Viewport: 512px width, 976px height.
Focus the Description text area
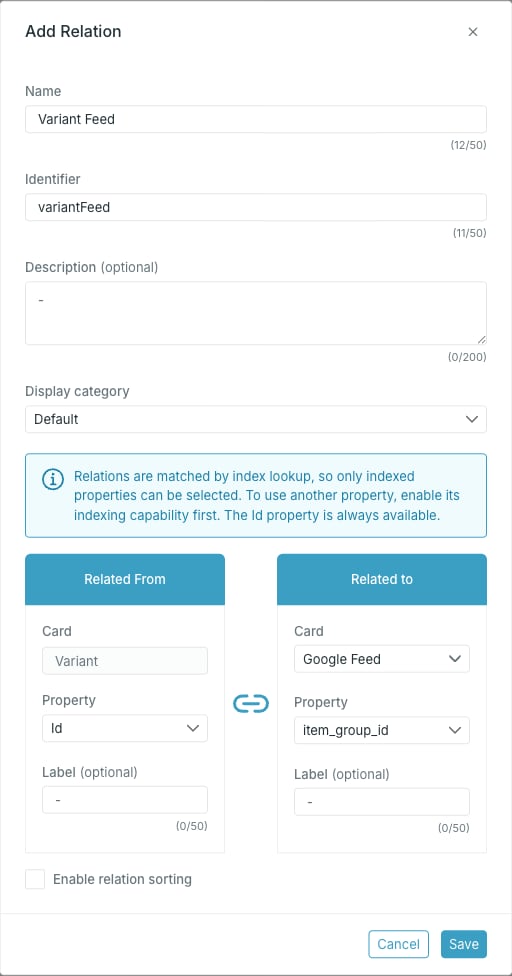coord(256,313)
